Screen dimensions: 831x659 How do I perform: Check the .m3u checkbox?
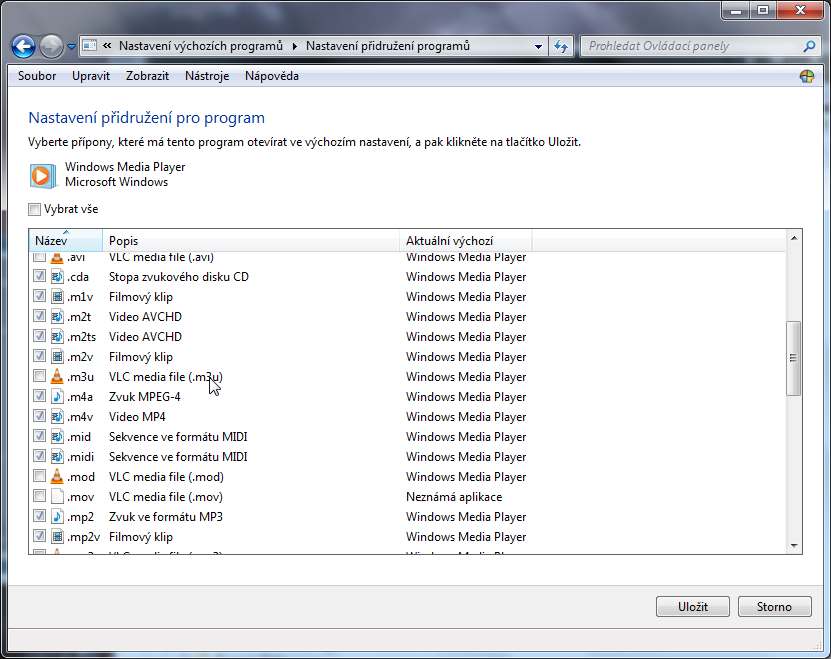tap(39, 376)
